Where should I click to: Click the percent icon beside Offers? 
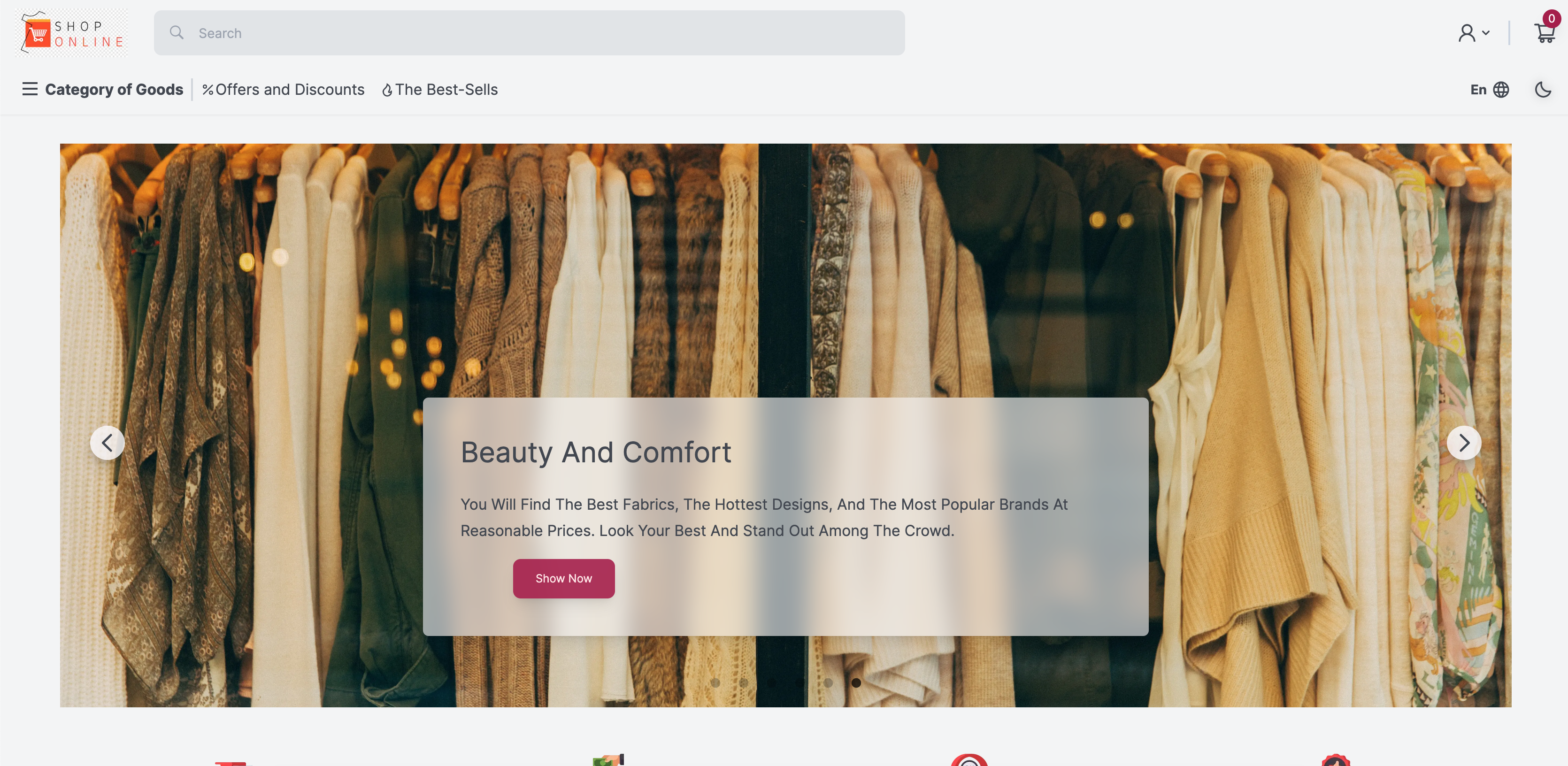click(208, 90)
